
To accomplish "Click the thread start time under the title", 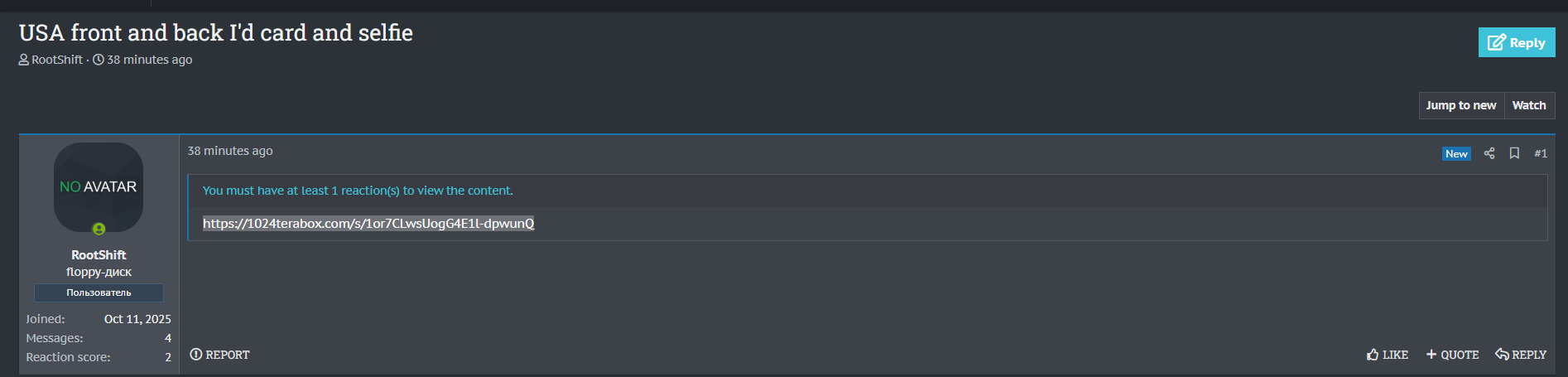I will coord(150,60).
